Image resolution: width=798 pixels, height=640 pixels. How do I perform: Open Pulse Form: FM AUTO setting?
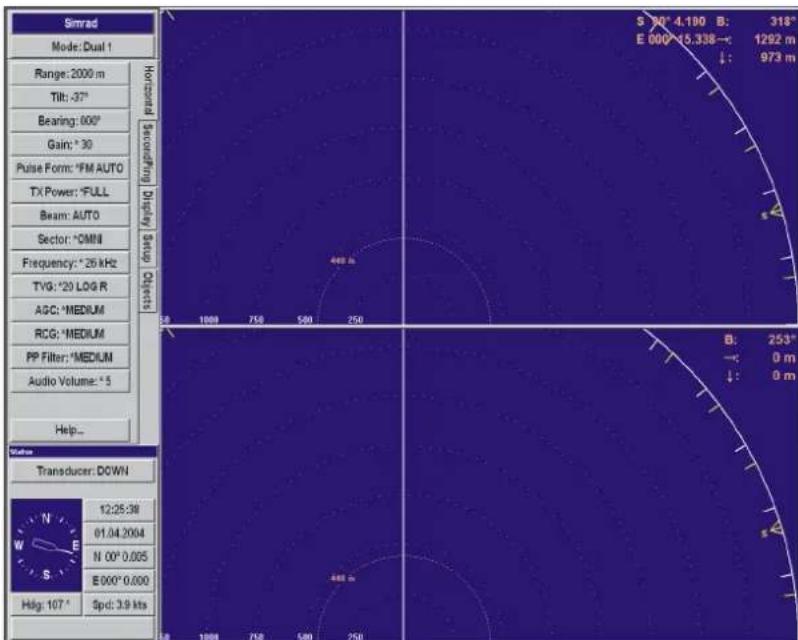70,168
